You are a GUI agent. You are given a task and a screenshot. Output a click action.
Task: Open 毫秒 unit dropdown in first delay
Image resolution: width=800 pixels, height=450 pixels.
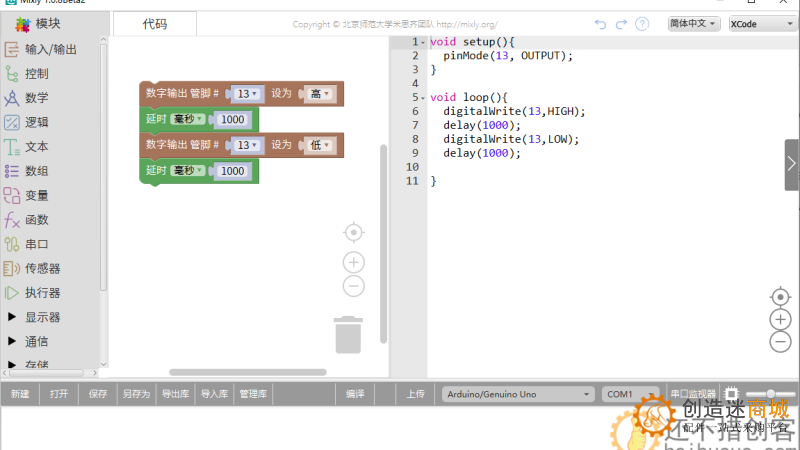[x=188, y=119]
